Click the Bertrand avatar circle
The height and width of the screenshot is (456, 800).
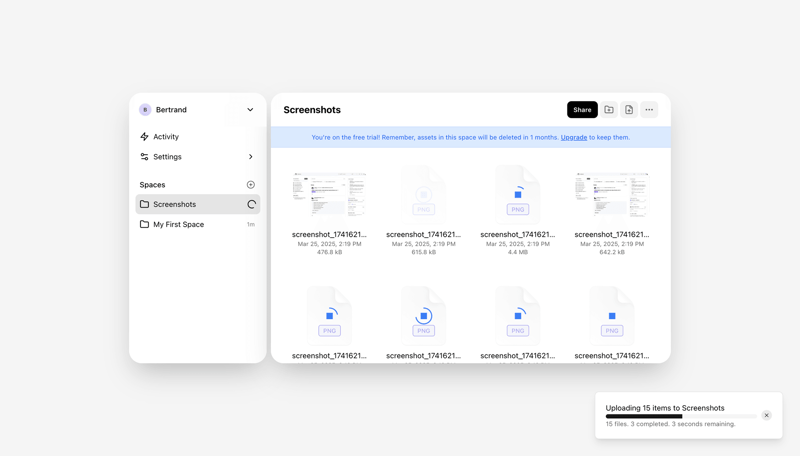click(145, 110)
